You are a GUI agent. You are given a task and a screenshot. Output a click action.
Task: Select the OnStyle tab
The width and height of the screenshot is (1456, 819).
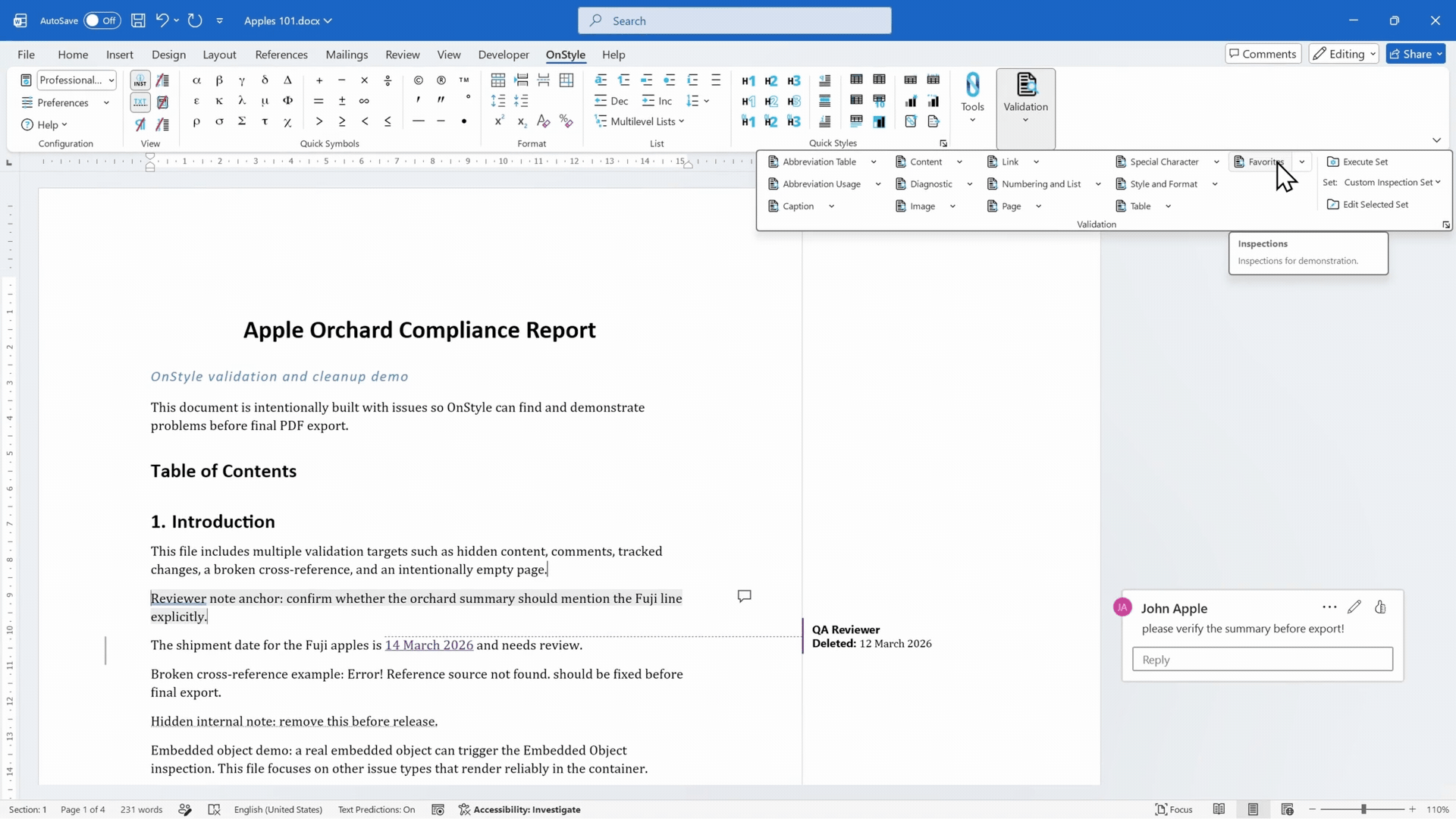pyautogui.click(x=566, y=55)
